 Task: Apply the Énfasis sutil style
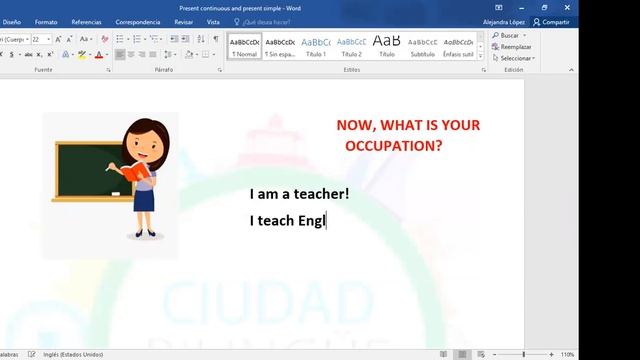pyautogui.click(x=458, y=46)
